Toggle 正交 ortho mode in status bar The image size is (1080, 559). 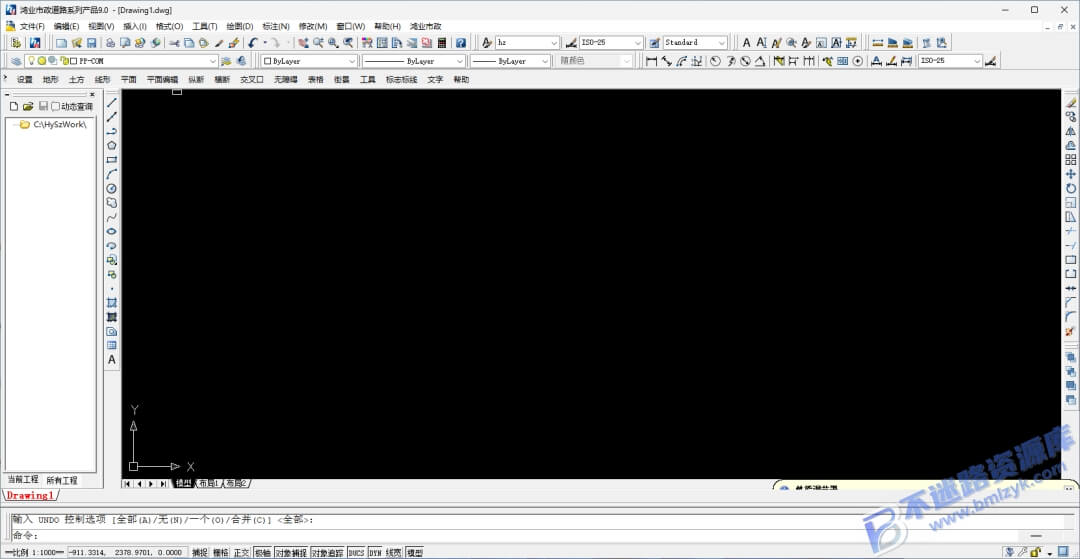pyautogui.click(x=241, y=552)
